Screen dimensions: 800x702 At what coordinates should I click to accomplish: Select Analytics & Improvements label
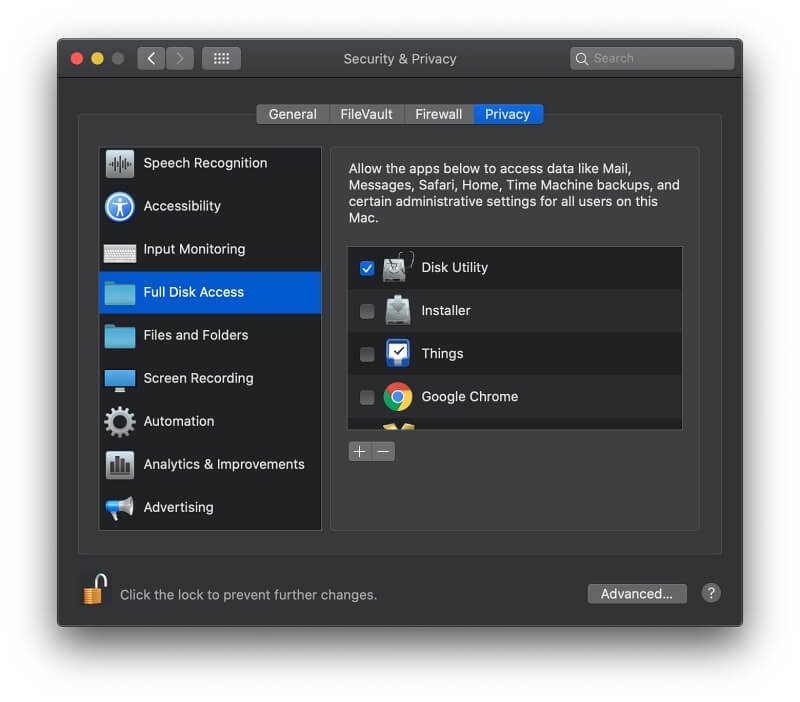[224, 464]
